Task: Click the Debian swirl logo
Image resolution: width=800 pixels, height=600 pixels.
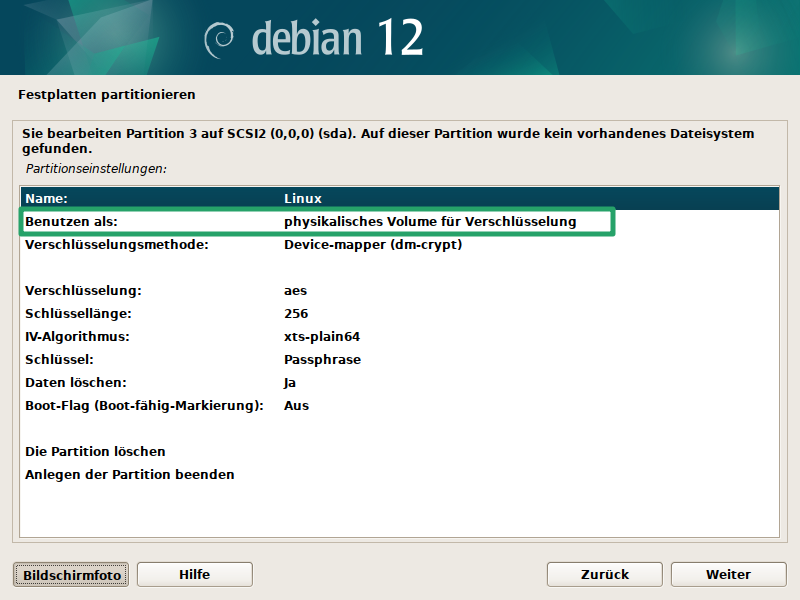Action: tap(220, 38)
